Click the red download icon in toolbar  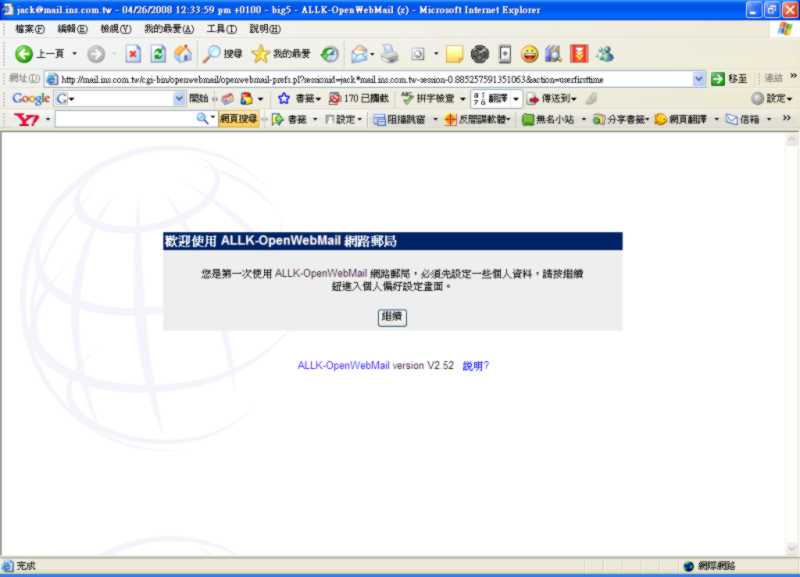tap(579, 54)
